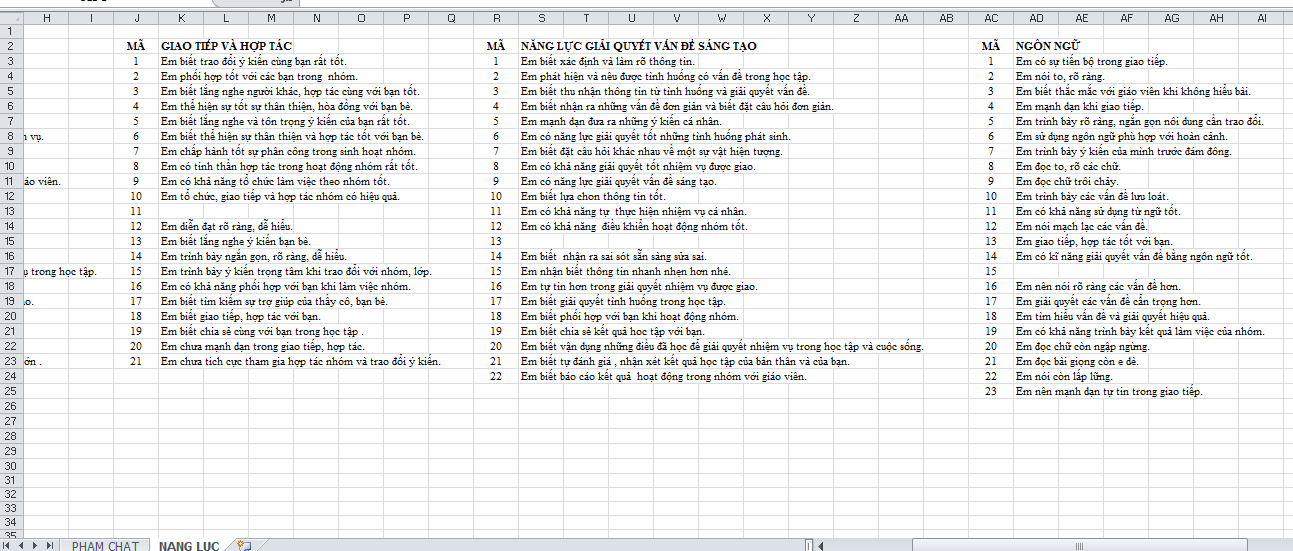Viewport: 1293px width, 551px height.
Task: Select column S header
Action: click(x=542, y=17)
